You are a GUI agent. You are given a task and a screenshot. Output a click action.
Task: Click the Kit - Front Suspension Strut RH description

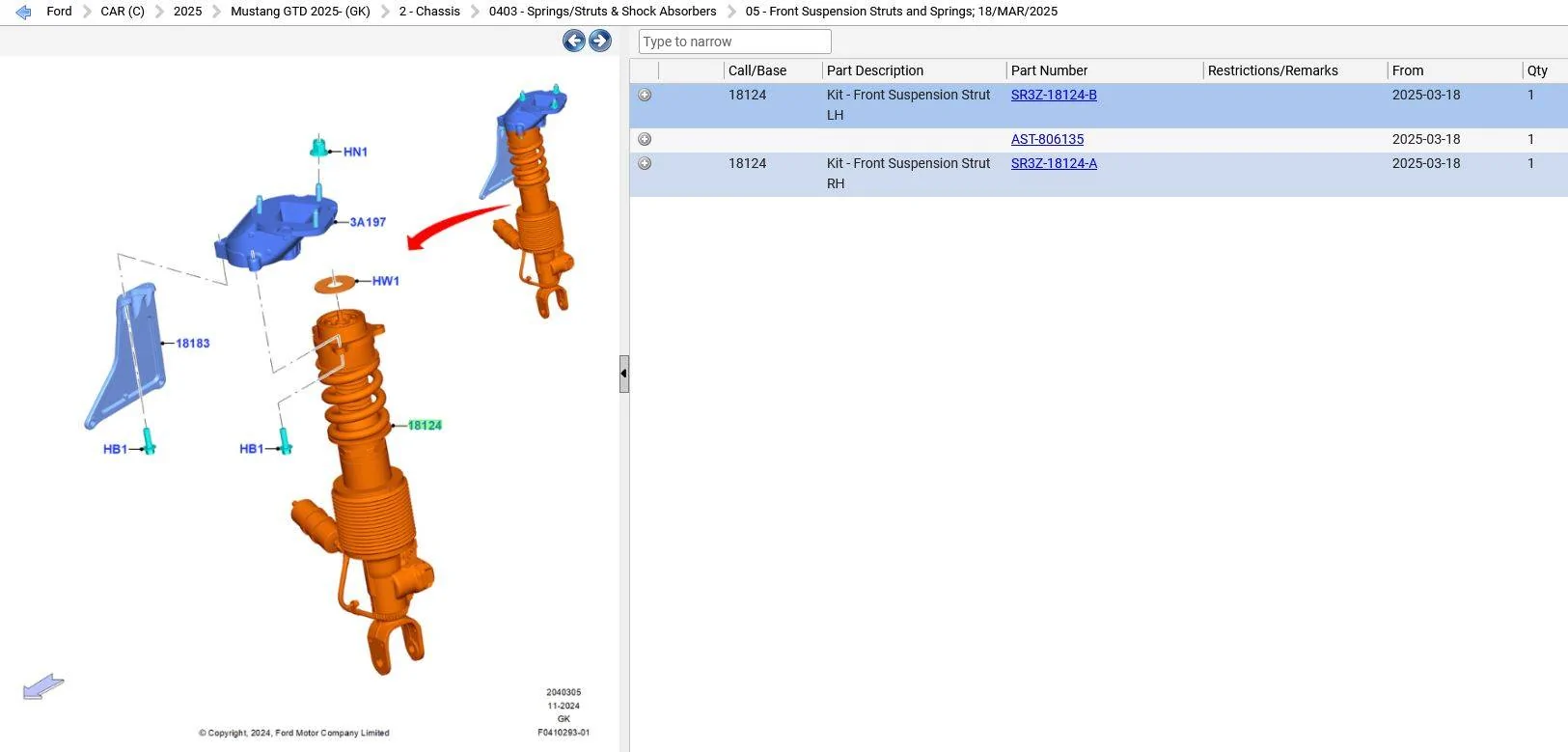(x=908, y=173)
